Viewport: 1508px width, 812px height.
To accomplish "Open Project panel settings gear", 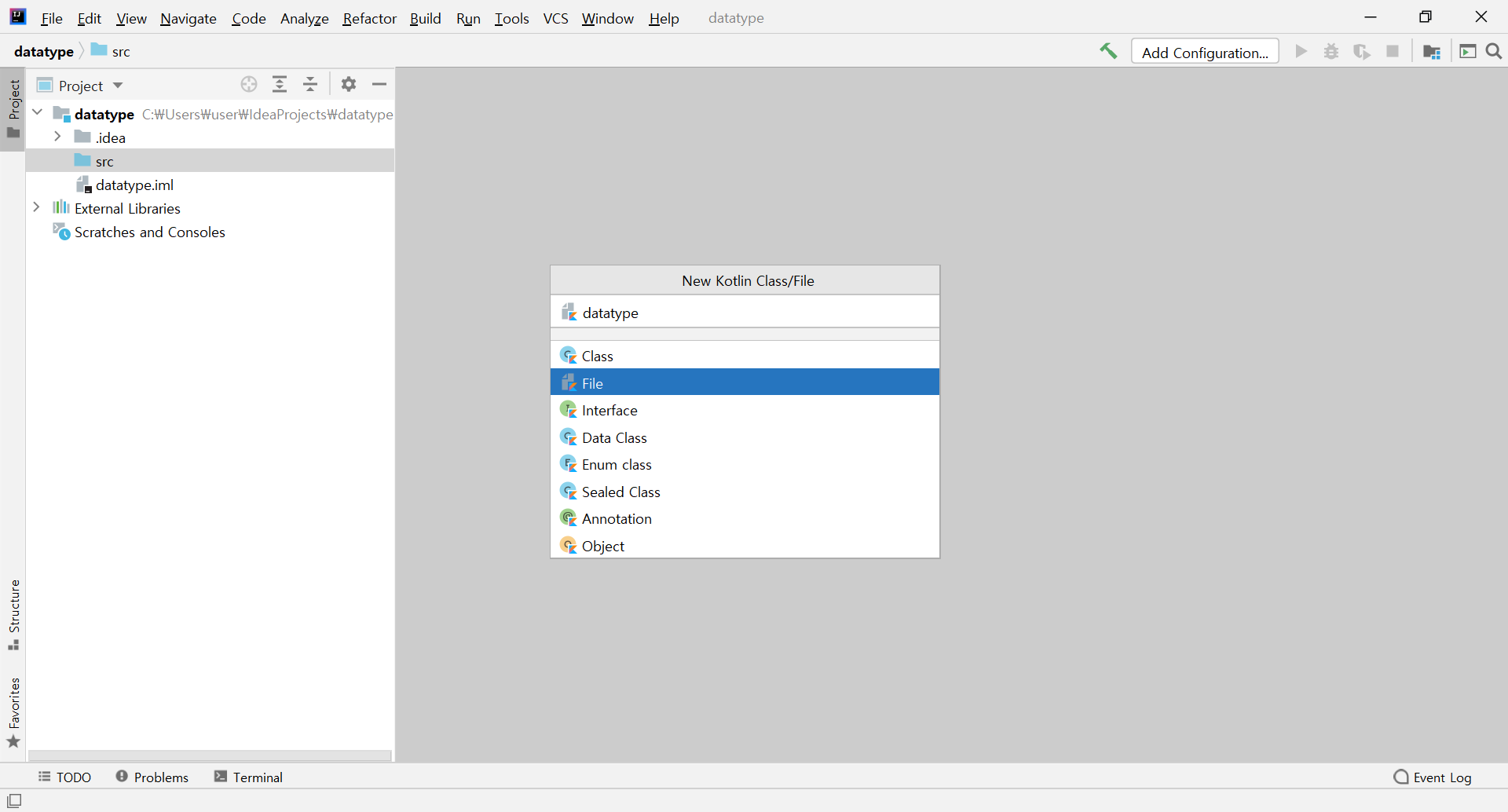I will point(349,85).
